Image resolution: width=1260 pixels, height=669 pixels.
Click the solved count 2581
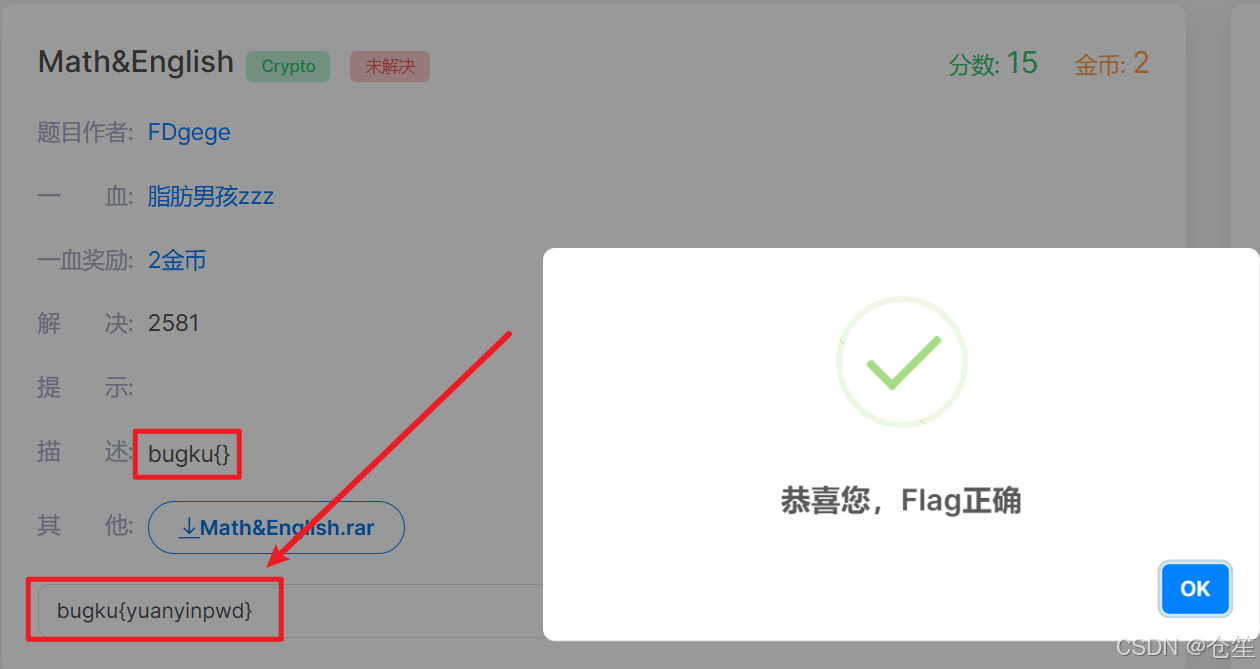coord(174,323)
